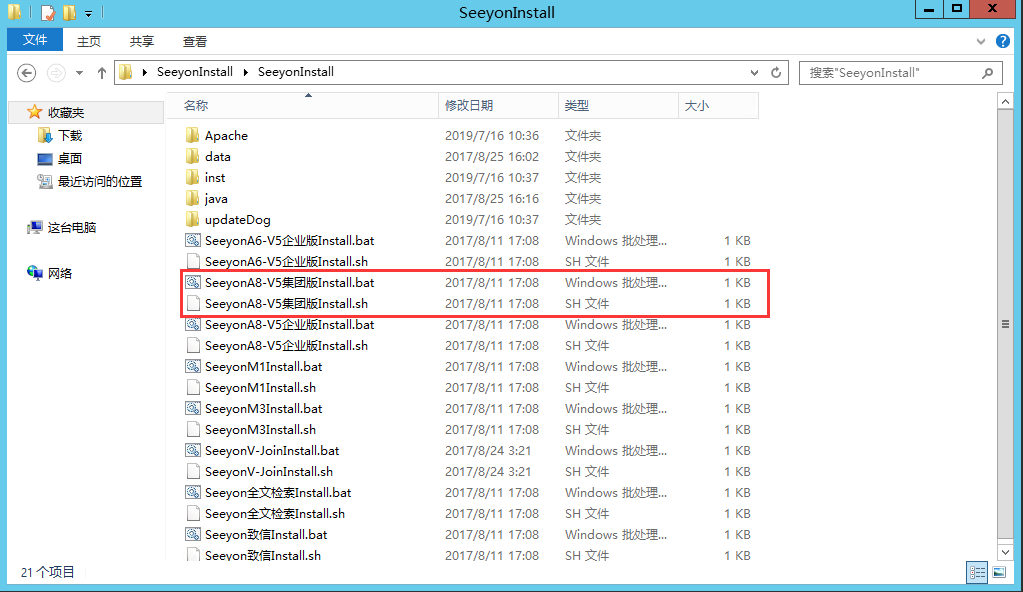Click the file list scrollbar thumb
This screenshot has width=1023, height=592.
tap(1005, 324)
